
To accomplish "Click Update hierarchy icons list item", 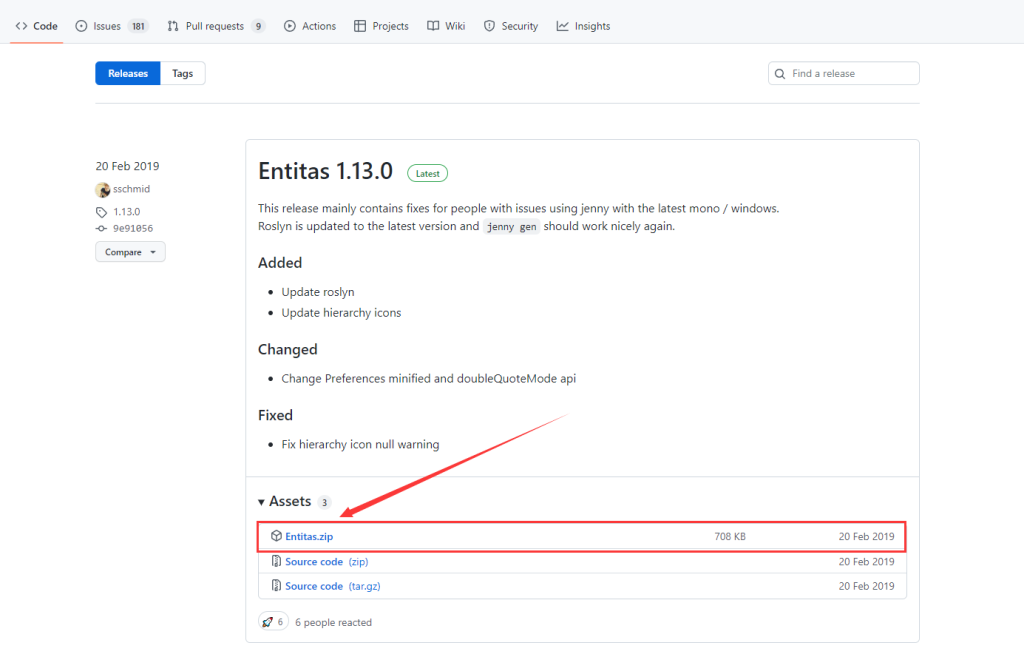I will click(341, 313).
